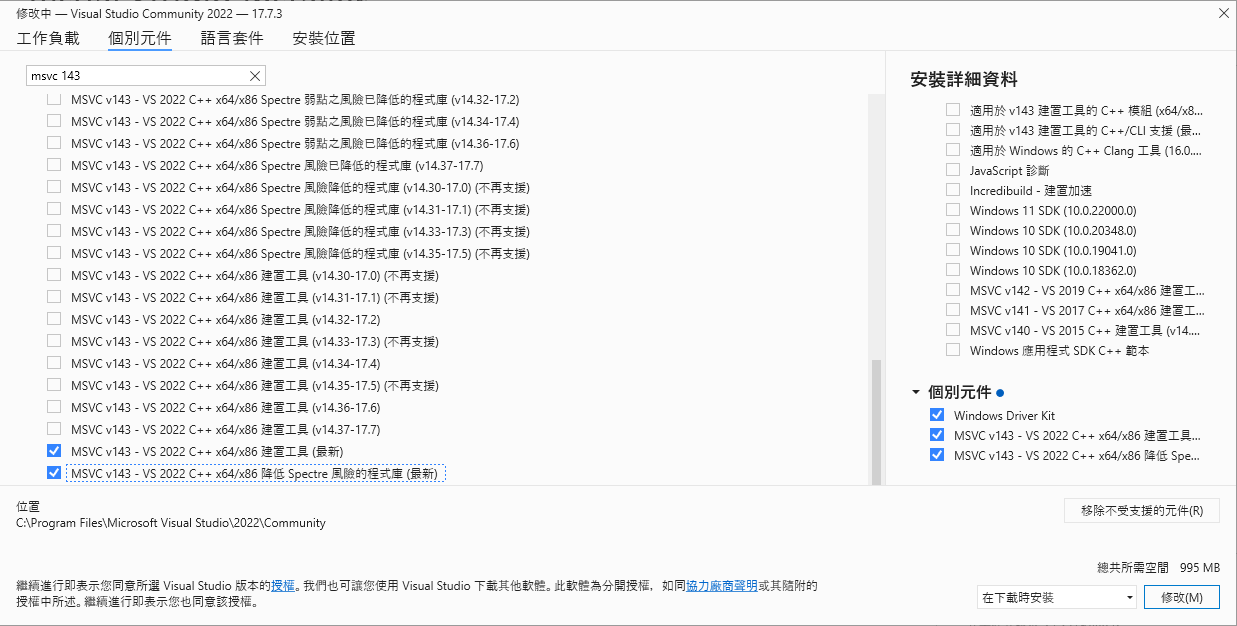Close the installer window
This screenshot has width=1237, height=626.
(x=1223, y=13)
